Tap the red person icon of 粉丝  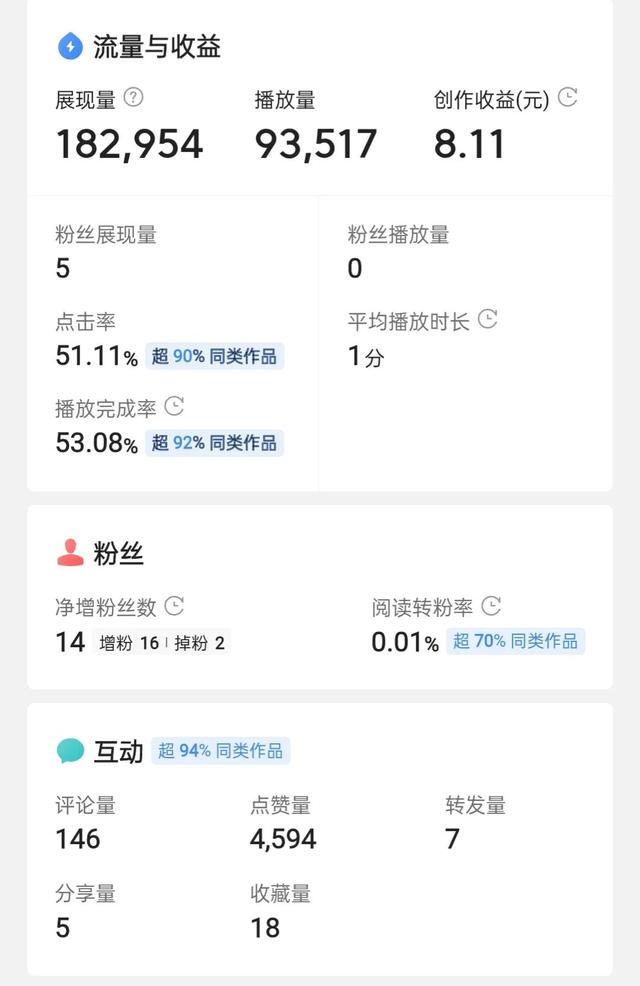pyautogui.click(x=70, y=553)
